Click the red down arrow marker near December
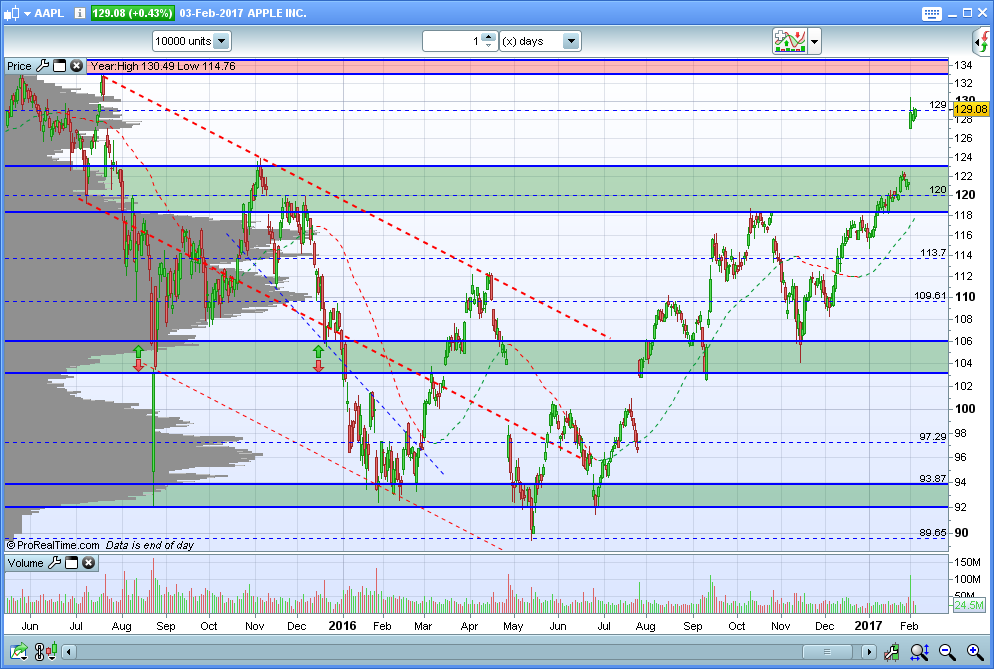This screenshot has width=994, height=669. (318, 365)
